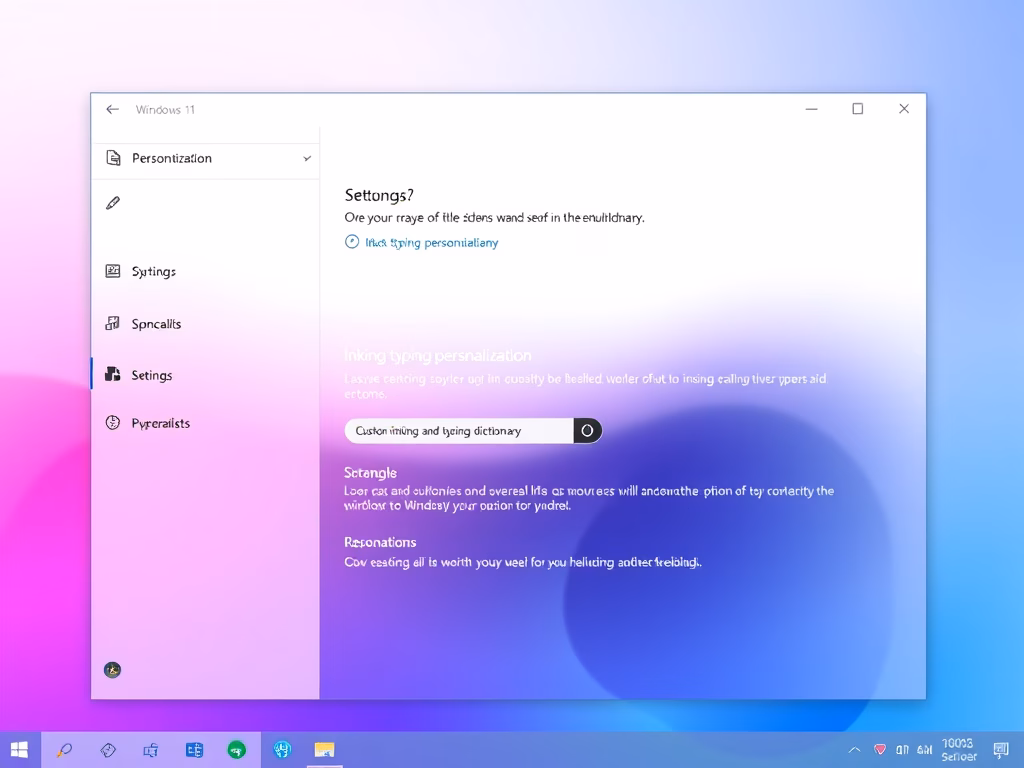1024x768 pixels.
Task: Open the File Explorer taskbar icon
Action: pyautogui.click(x=325, y=750)
